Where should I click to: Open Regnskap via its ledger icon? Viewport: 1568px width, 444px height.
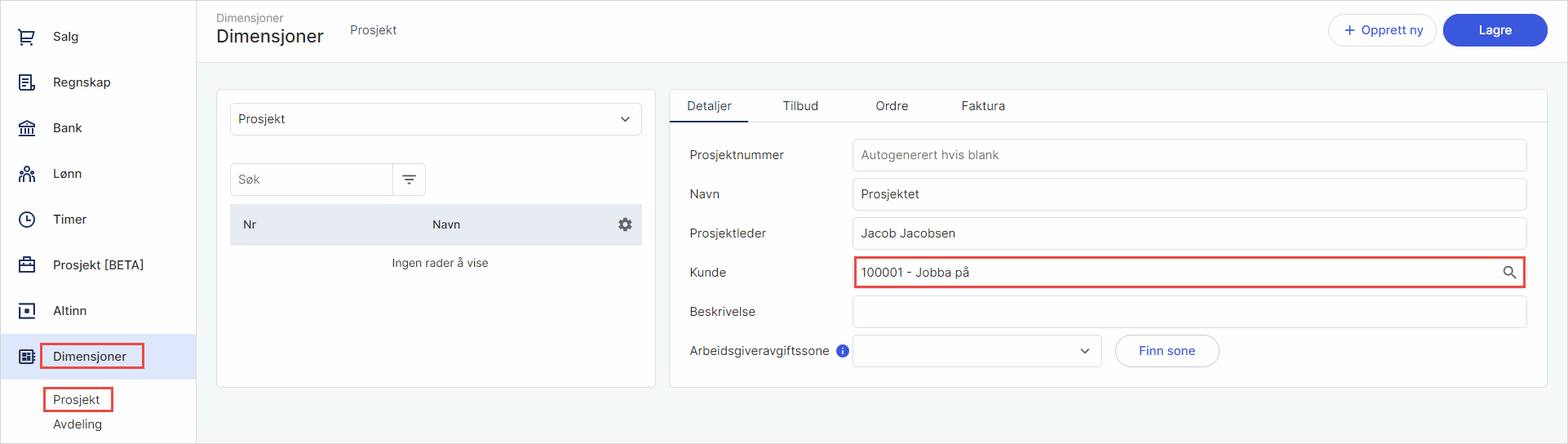click(x=27, y=82)
